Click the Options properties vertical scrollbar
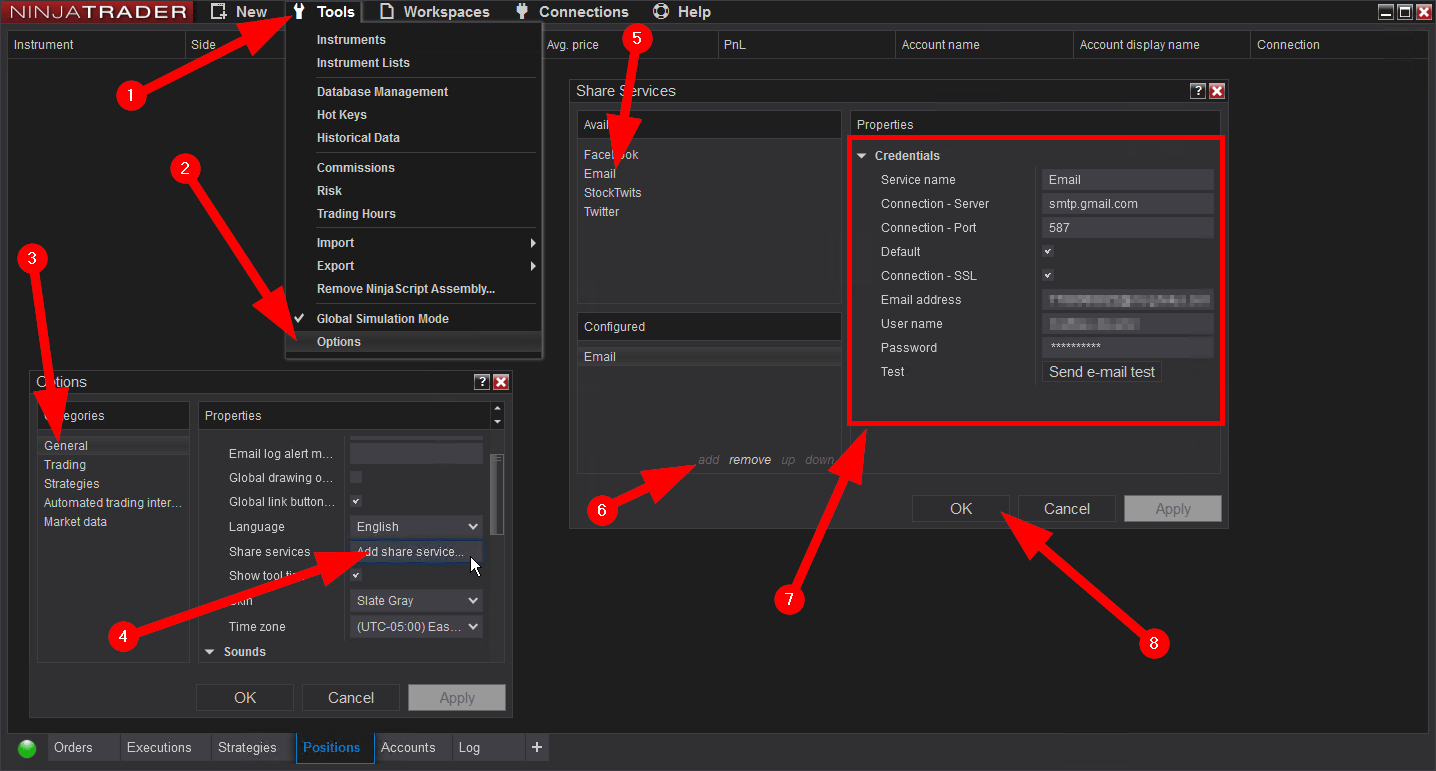This screenshot has height=771, width=1436. point(497,495)
